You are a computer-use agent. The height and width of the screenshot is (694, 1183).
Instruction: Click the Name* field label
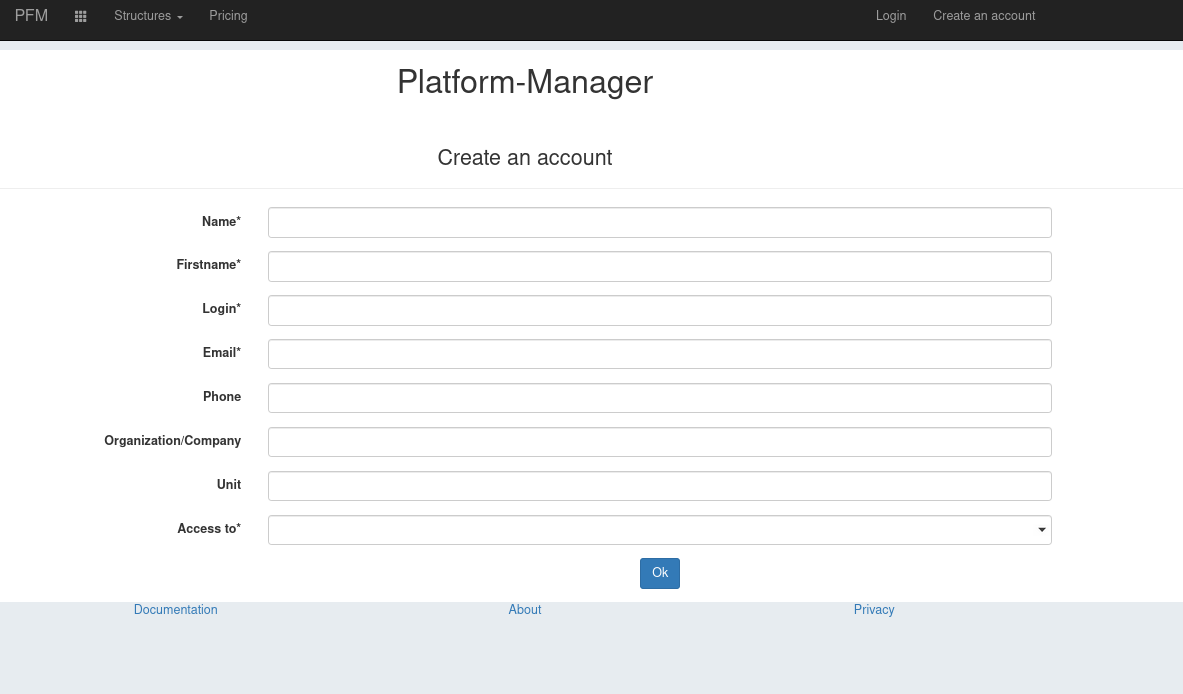tap(221, 222)
